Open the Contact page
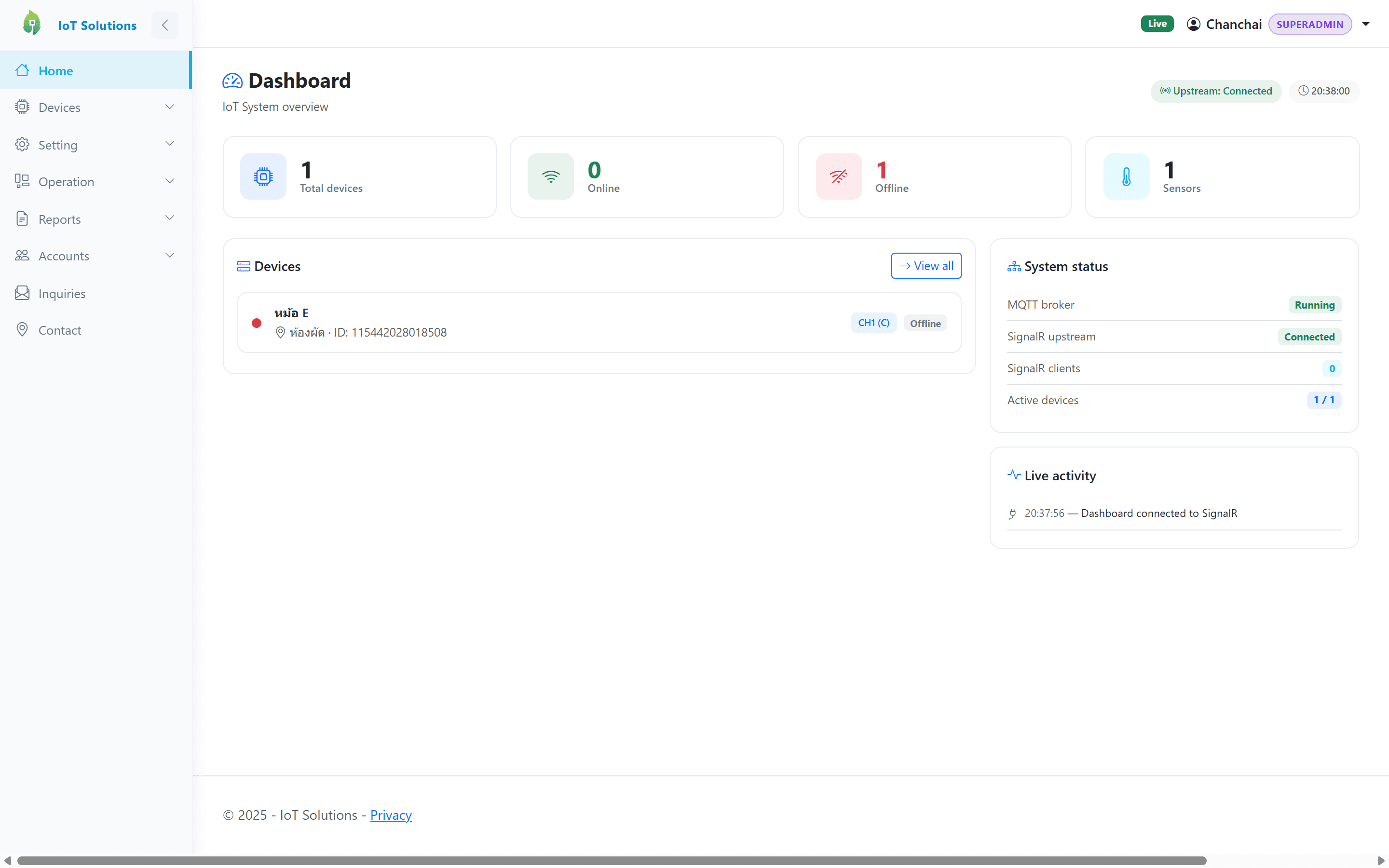This screenshot has width=1389, height=868. (x=95, y=330)
